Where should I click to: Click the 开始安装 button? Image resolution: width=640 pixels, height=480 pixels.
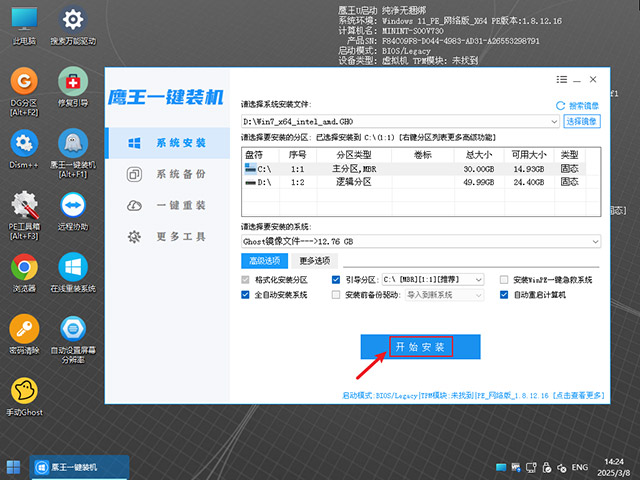[x=420, y=347]
